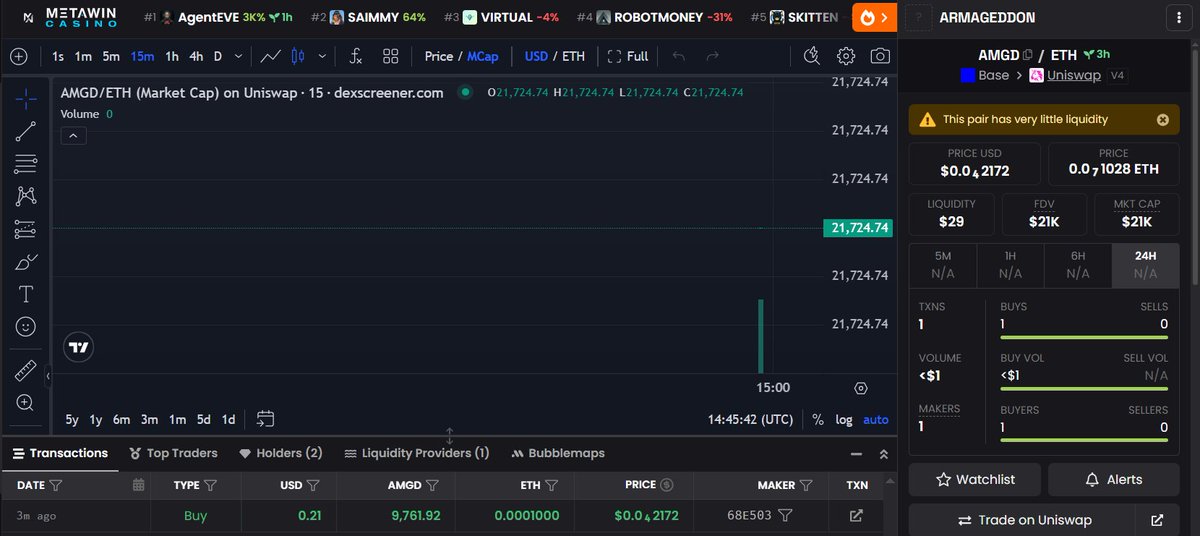Switch to the Top Traders tab
Viewport: 1200px width, 536px height.
click(x=173, y=453)
